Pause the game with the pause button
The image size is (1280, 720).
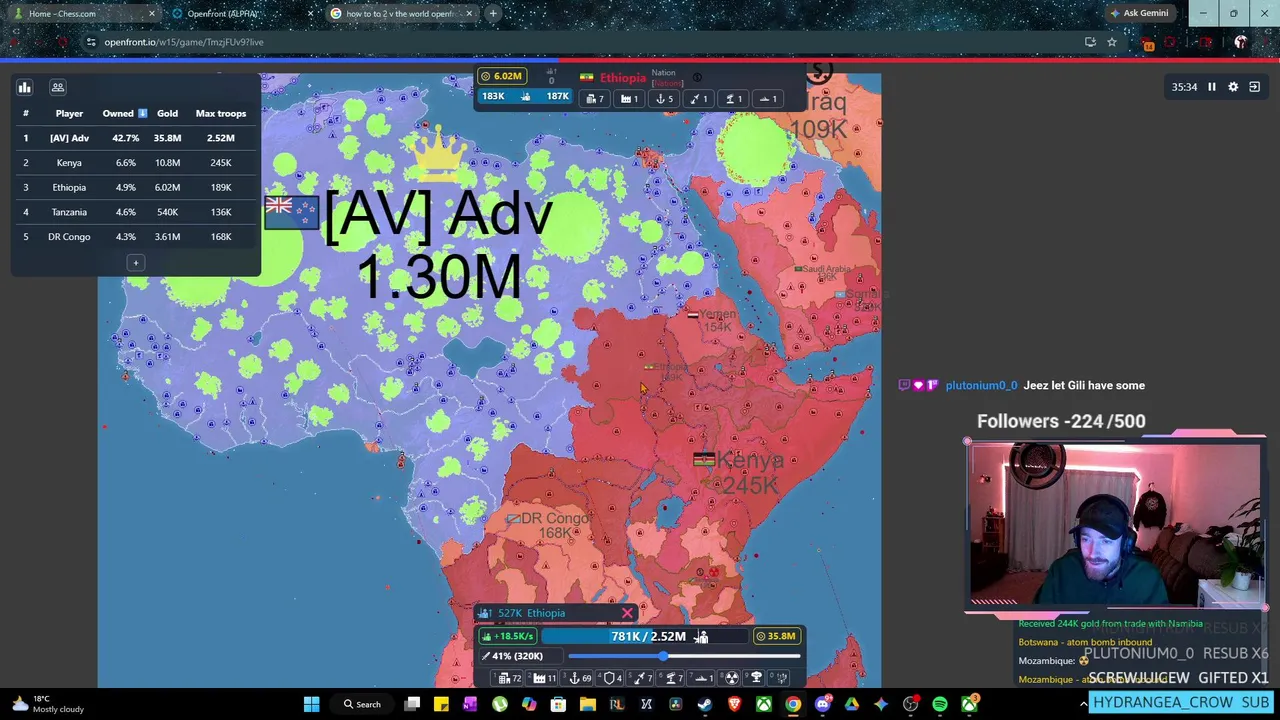(x=1211, y=87)
